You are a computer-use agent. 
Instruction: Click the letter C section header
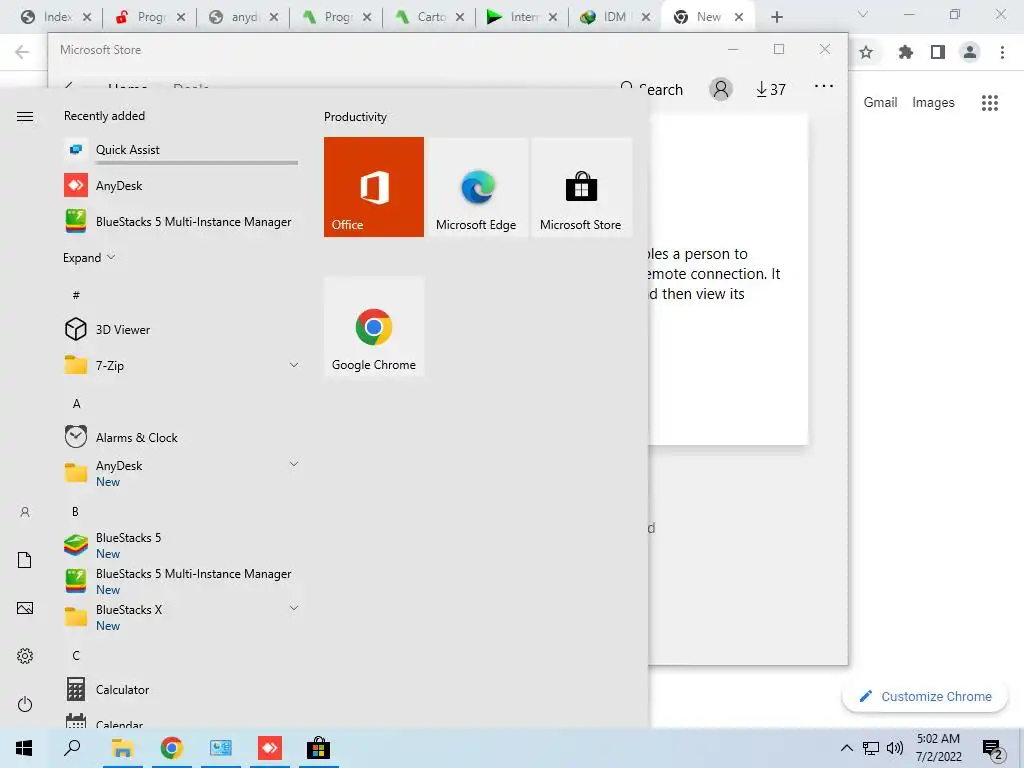tap(76, 655)
